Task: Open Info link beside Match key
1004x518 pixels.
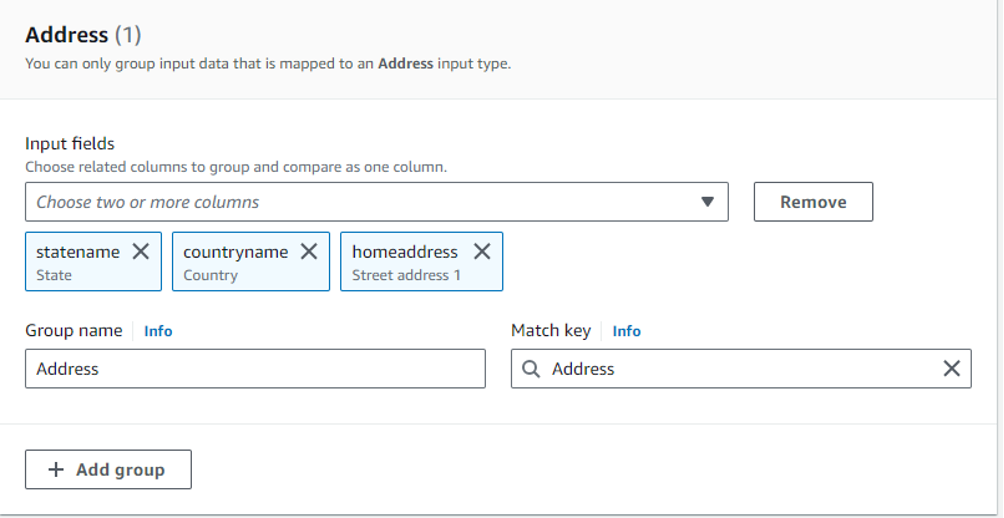Action: [x=626, y=331]
